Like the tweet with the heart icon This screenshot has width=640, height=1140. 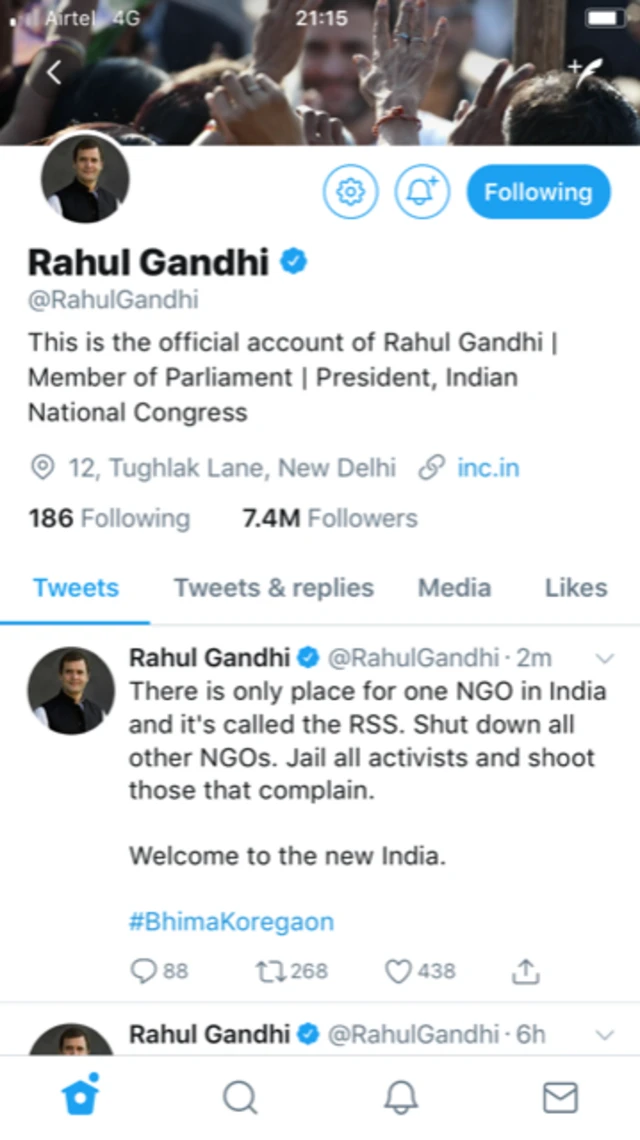(399, 970)
